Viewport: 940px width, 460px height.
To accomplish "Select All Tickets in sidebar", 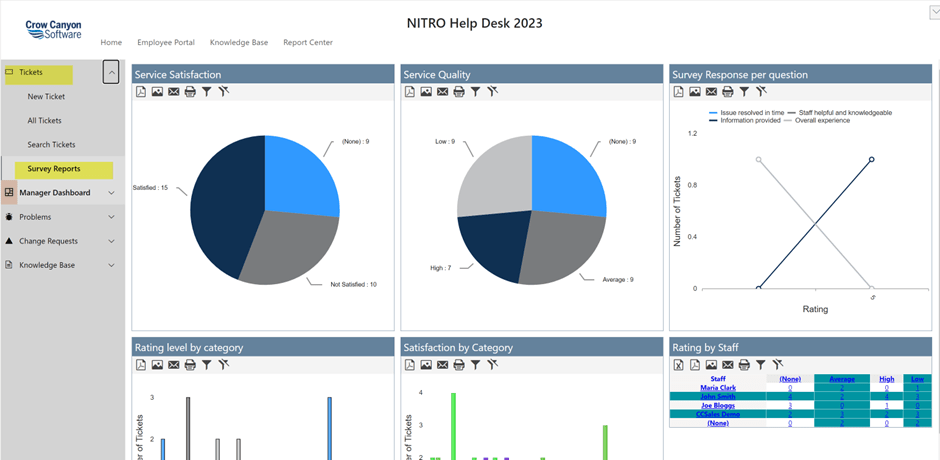I will click(x=44, y=121).
